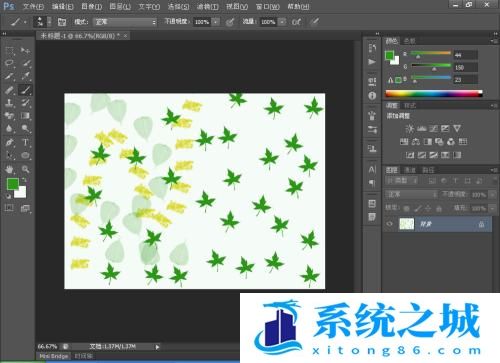Open the History panel icon in dock
The width and height of the screenshot is (500, 363).
372,48
